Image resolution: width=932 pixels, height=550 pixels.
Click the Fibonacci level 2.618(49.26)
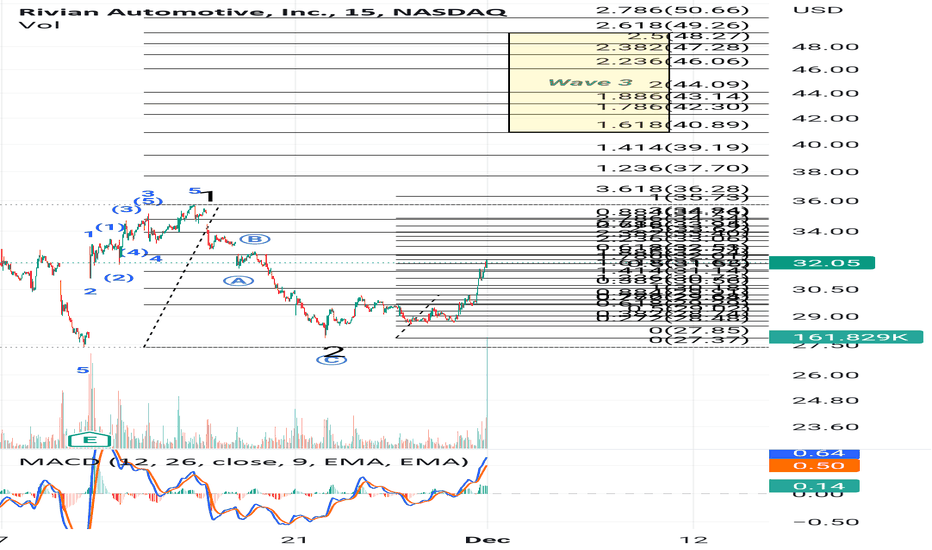[672, 25]
